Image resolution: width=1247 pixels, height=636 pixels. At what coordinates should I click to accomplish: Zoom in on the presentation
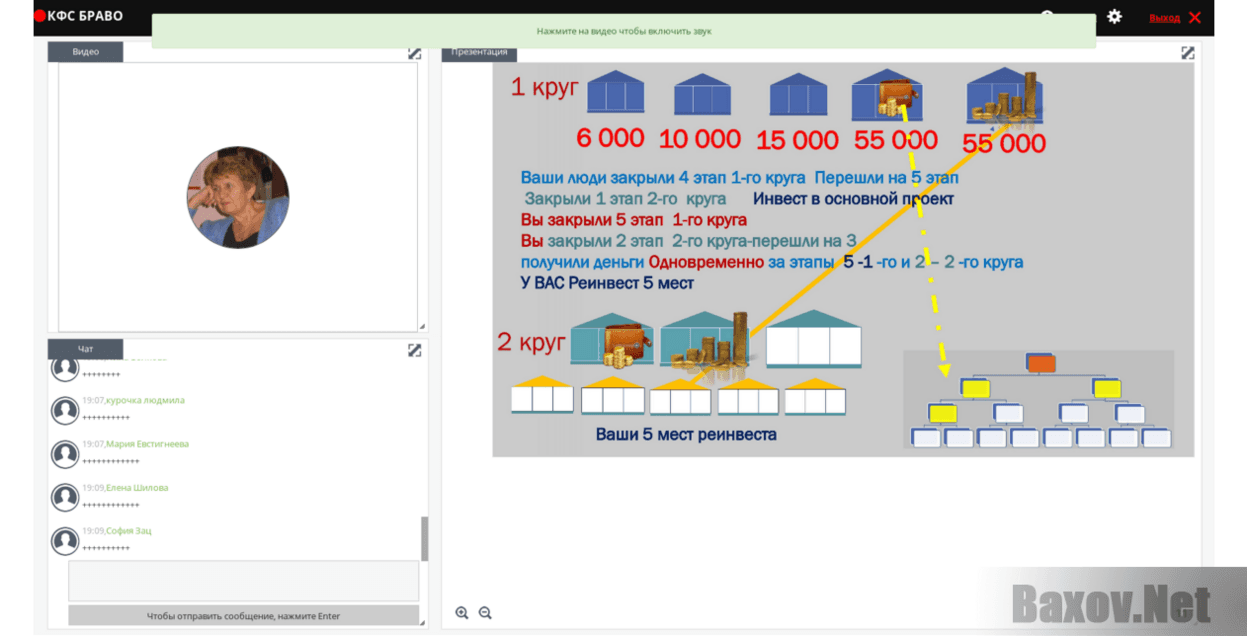pos(462,613)
